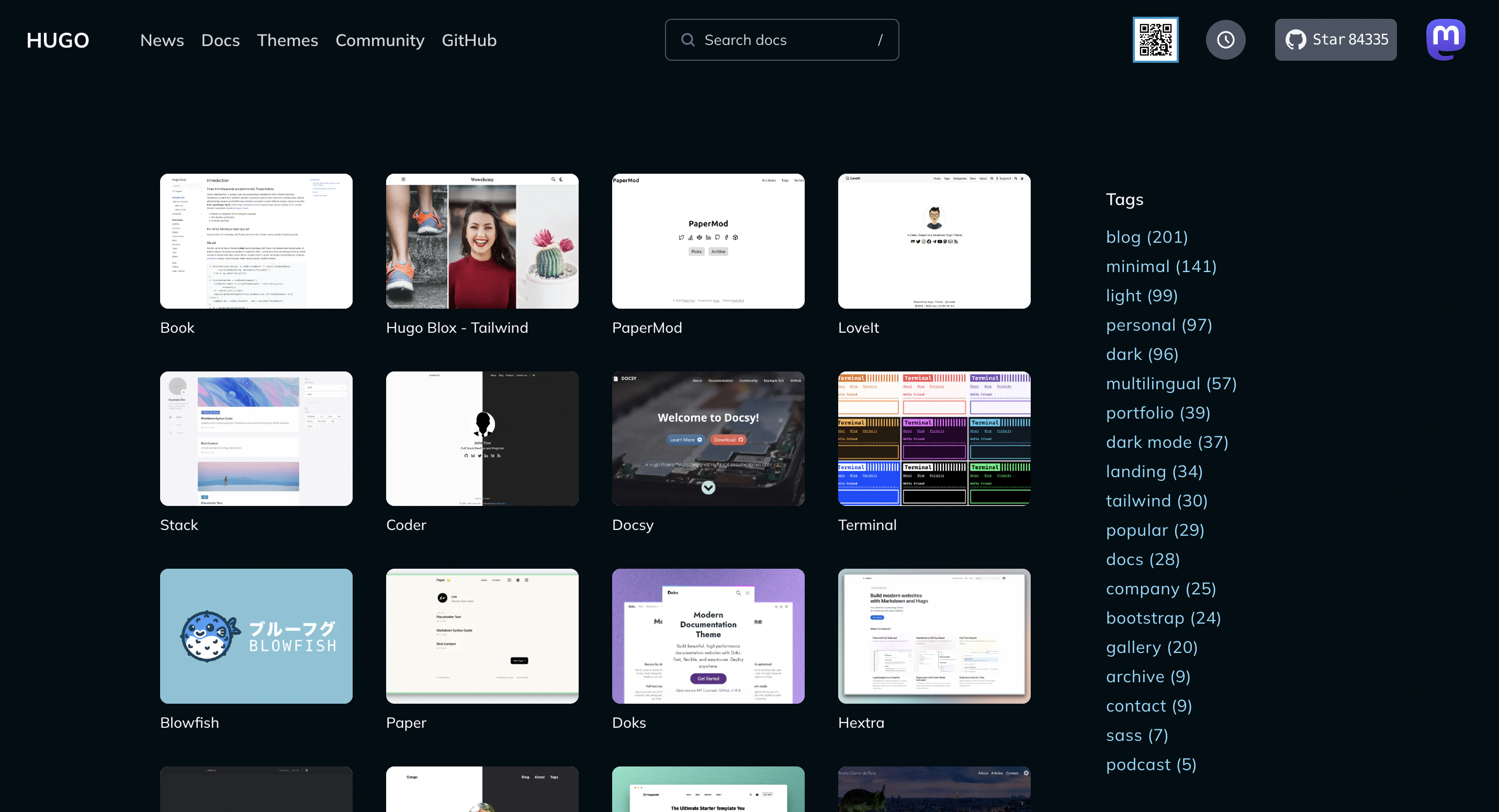Click the podcast (5) tag
This screenshot has width=1499, height=812.
click(1151, 764)
